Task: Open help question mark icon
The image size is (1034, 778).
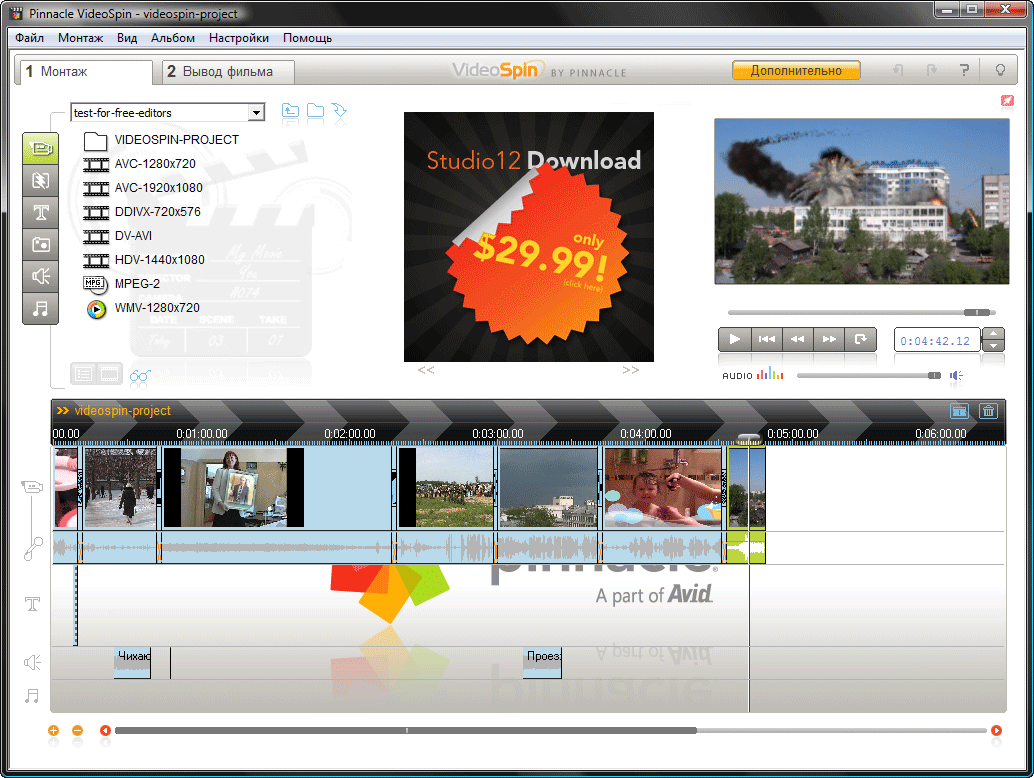Action: tap(965, 70)
